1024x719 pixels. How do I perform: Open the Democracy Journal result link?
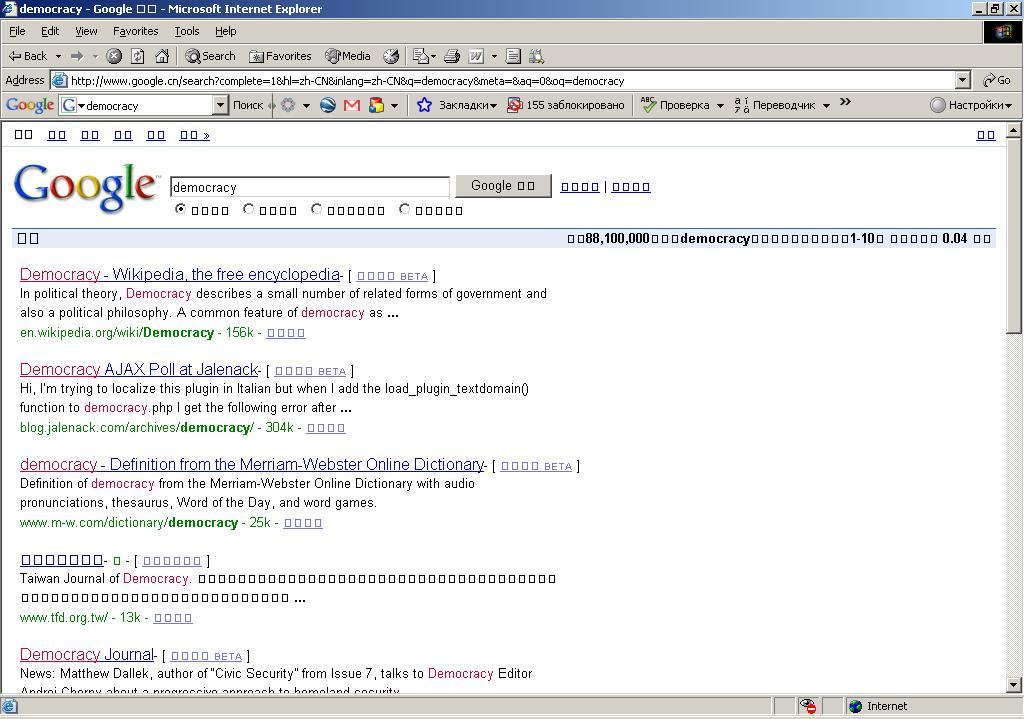tap(87, 654)
